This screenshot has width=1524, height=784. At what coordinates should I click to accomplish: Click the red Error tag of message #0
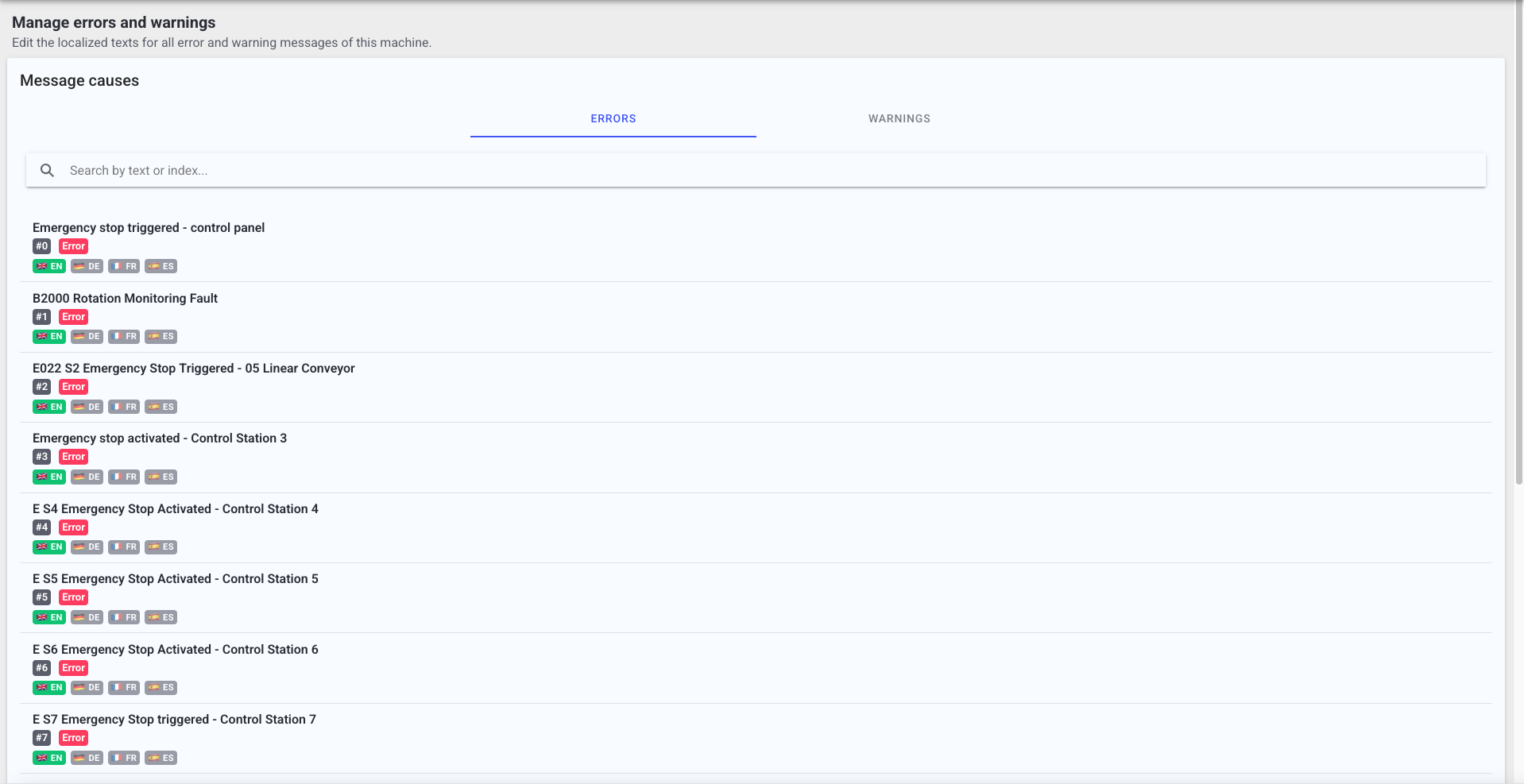pos(74,246)
